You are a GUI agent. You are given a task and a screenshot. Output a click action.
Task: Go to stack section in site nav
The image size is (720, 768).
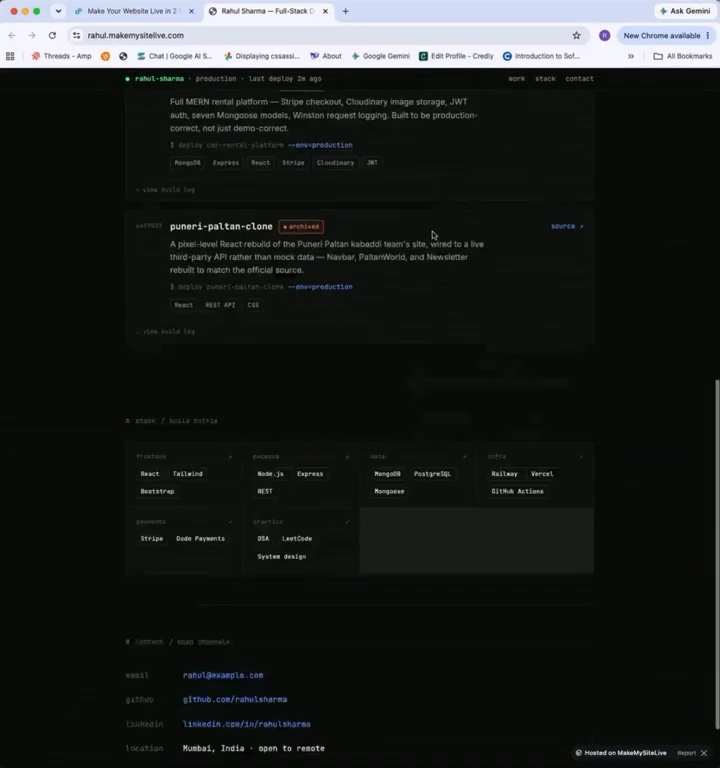click(545, 78)
